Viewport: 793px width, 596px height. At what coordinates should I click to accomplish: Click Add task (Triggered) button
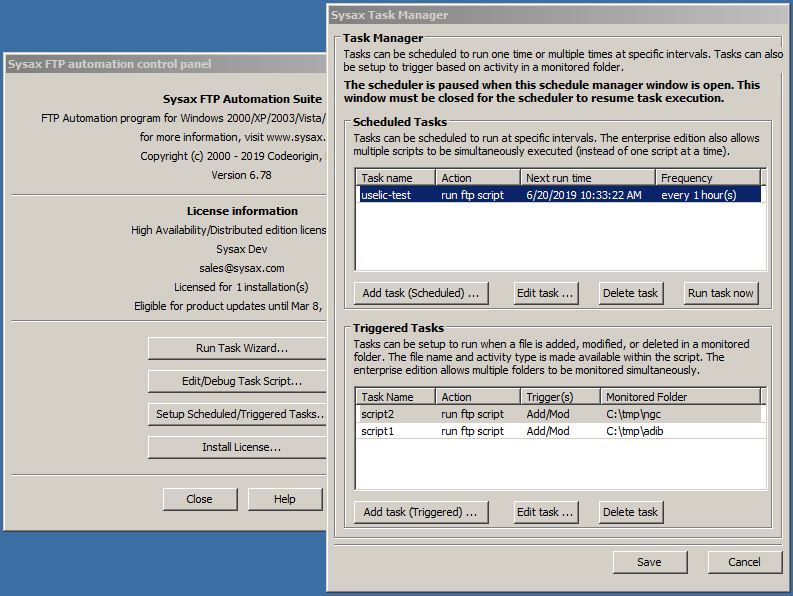pyautogui.click(x=421, y=512)
